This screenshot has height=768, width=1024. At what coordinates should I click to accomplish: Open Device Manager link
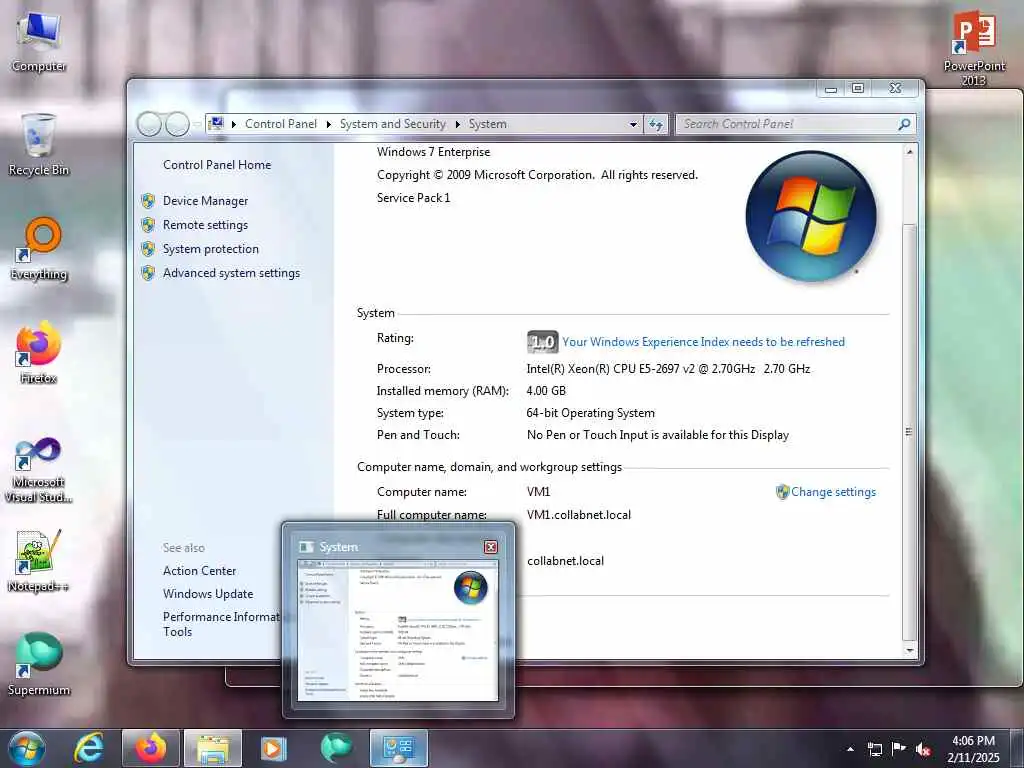pyautogui.click(x=206, y=201)
